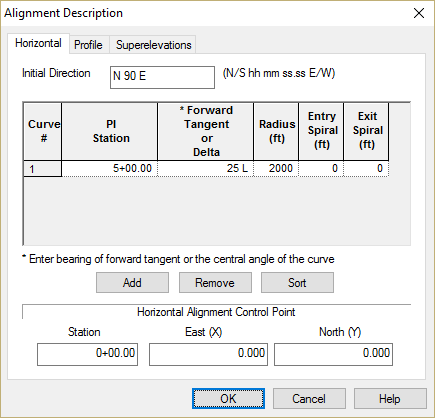Select the PI Station cell 5+00.00

110,169
